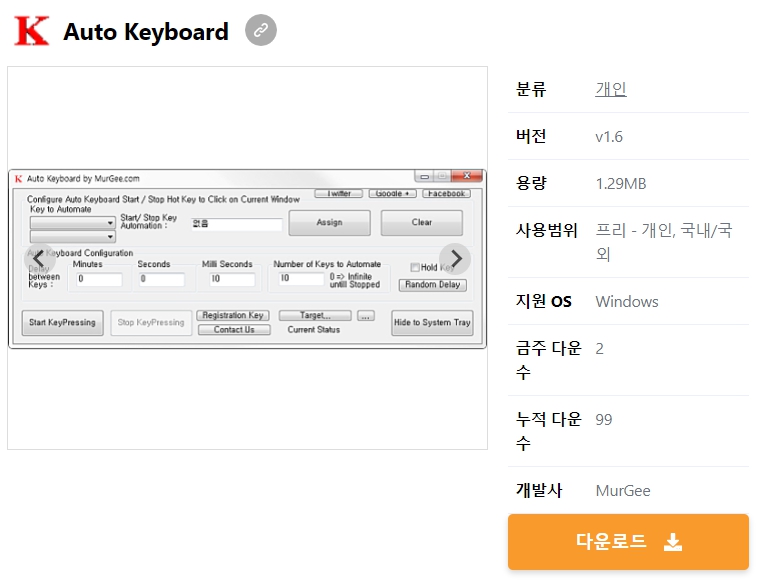Click the Target... button
The image size is (757, 583).
315,315
